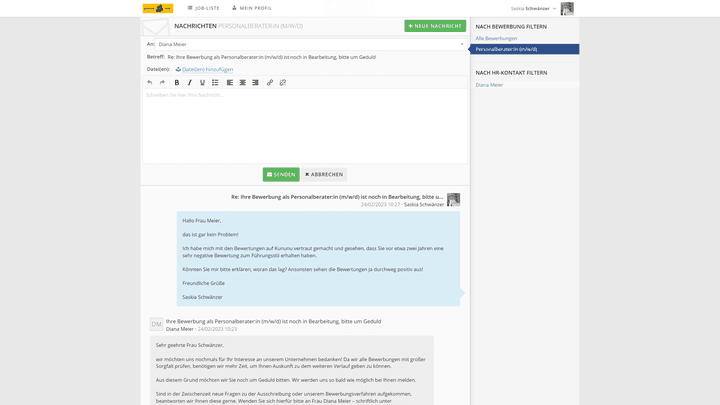Center-align the message text
This screenshot has height=405, width=720.
tap(243, 83)
